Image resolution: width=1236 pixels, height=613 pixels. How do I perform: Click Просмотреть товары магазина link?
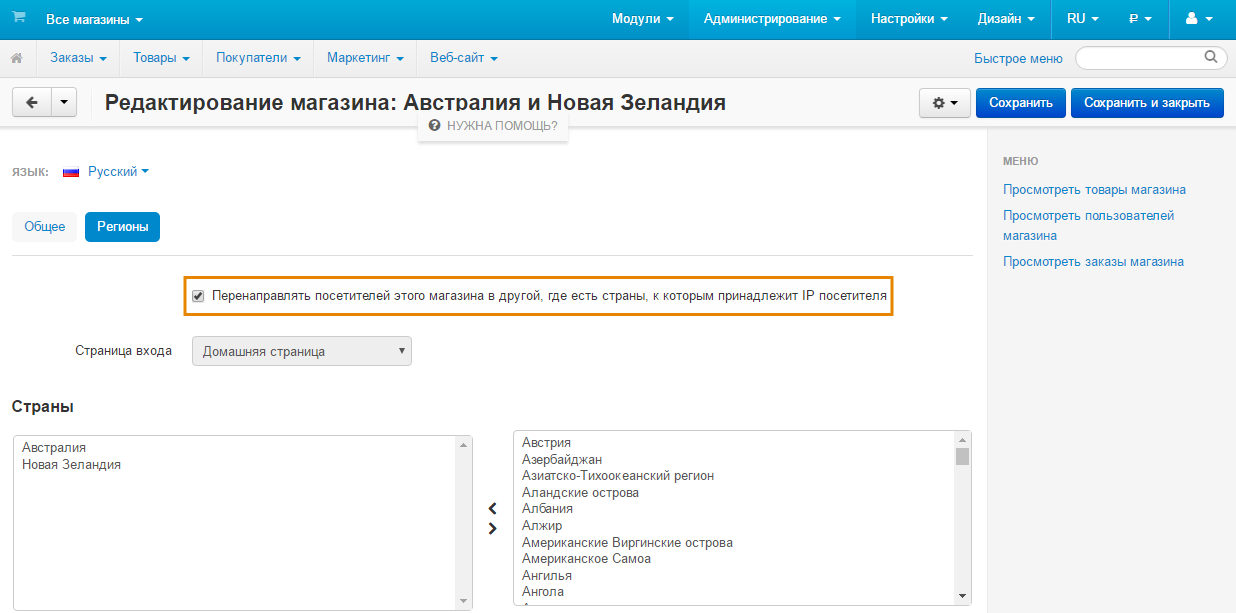point(1094,189)
